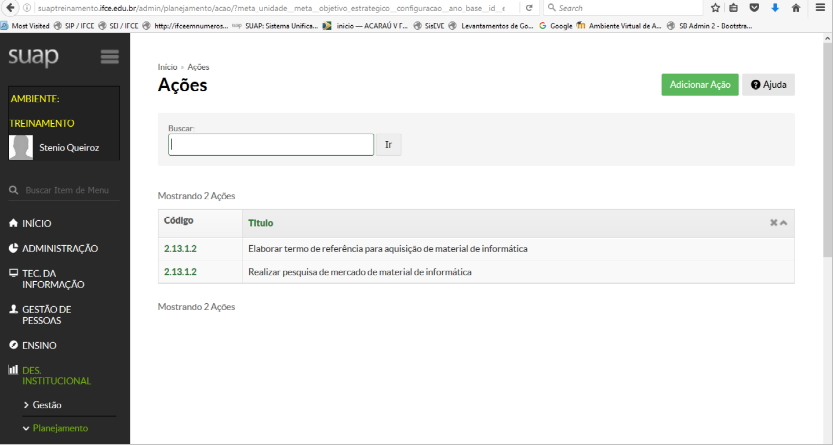Focus the Buscar search text field
833x445 pixels.
[270, 145]
